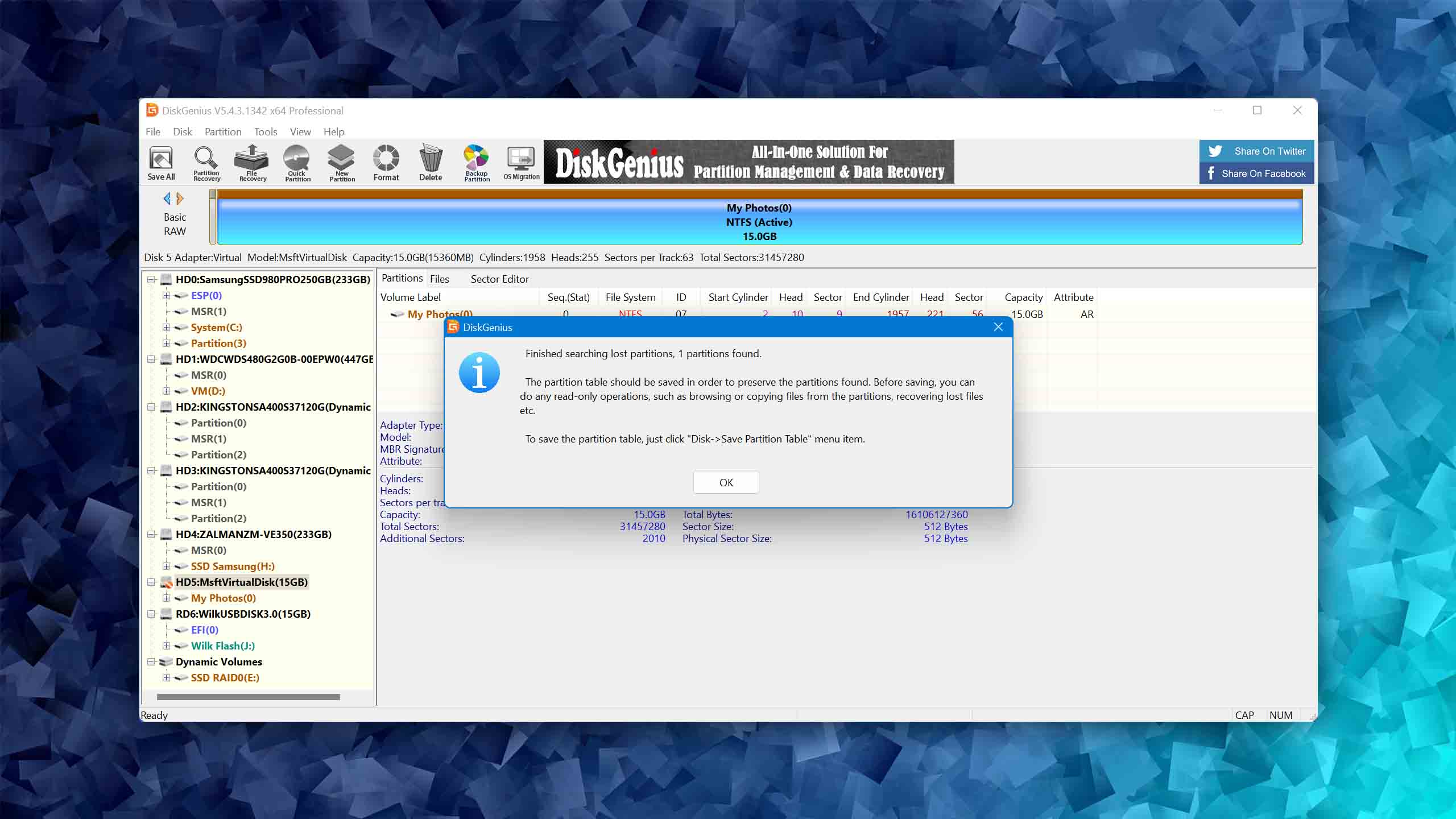Start the OS Migration tool
The width and height of the screenshot is (1456, 819).
coord(522,163)
